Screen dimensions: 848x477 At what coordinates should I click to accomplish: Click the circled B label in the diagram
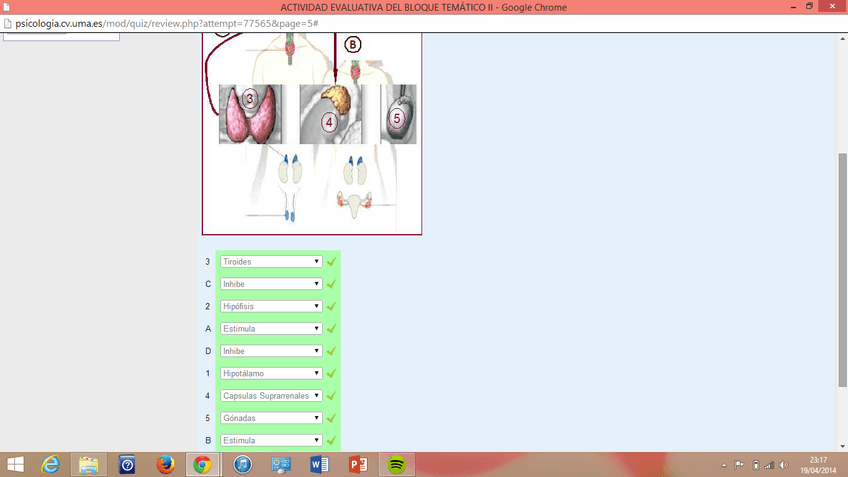point(353,44)
